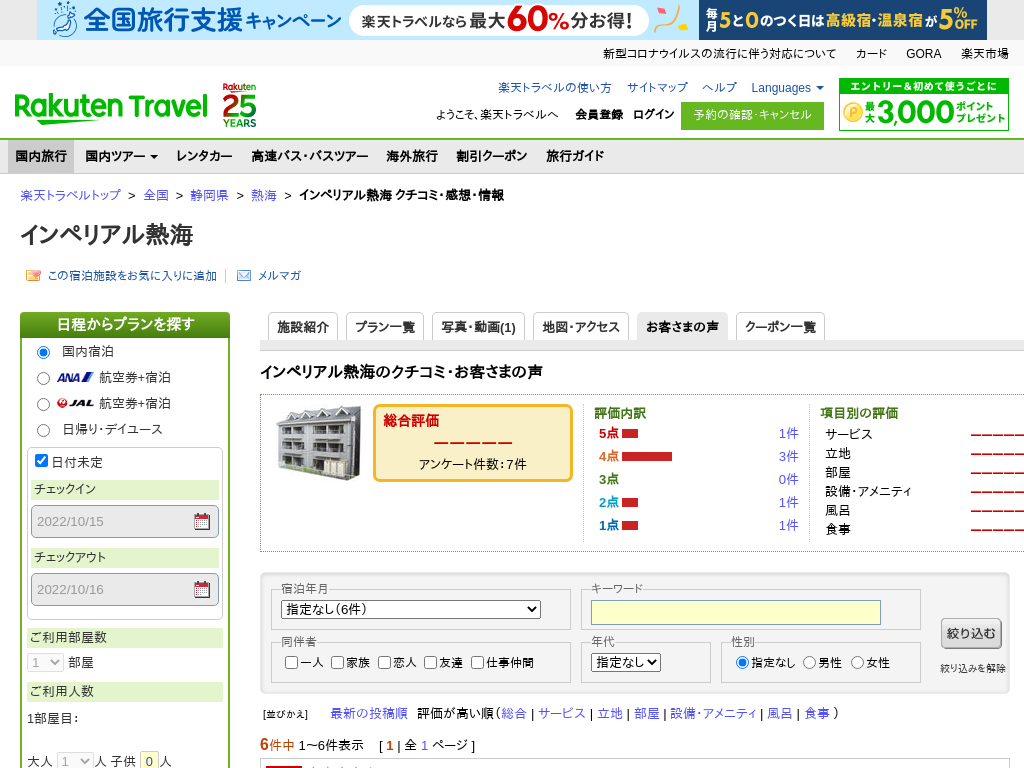Image resolution: width=1024 pixels, height=768 pixels.
Task: Click the 予約の確認・キャンセル button
Action: coord(752,116)
